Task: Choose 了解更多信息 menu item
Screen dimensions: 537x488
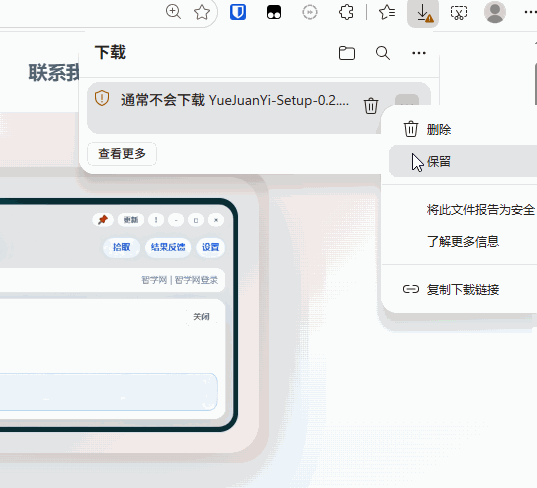Action: pyautogui.click(x=463, y=241)
